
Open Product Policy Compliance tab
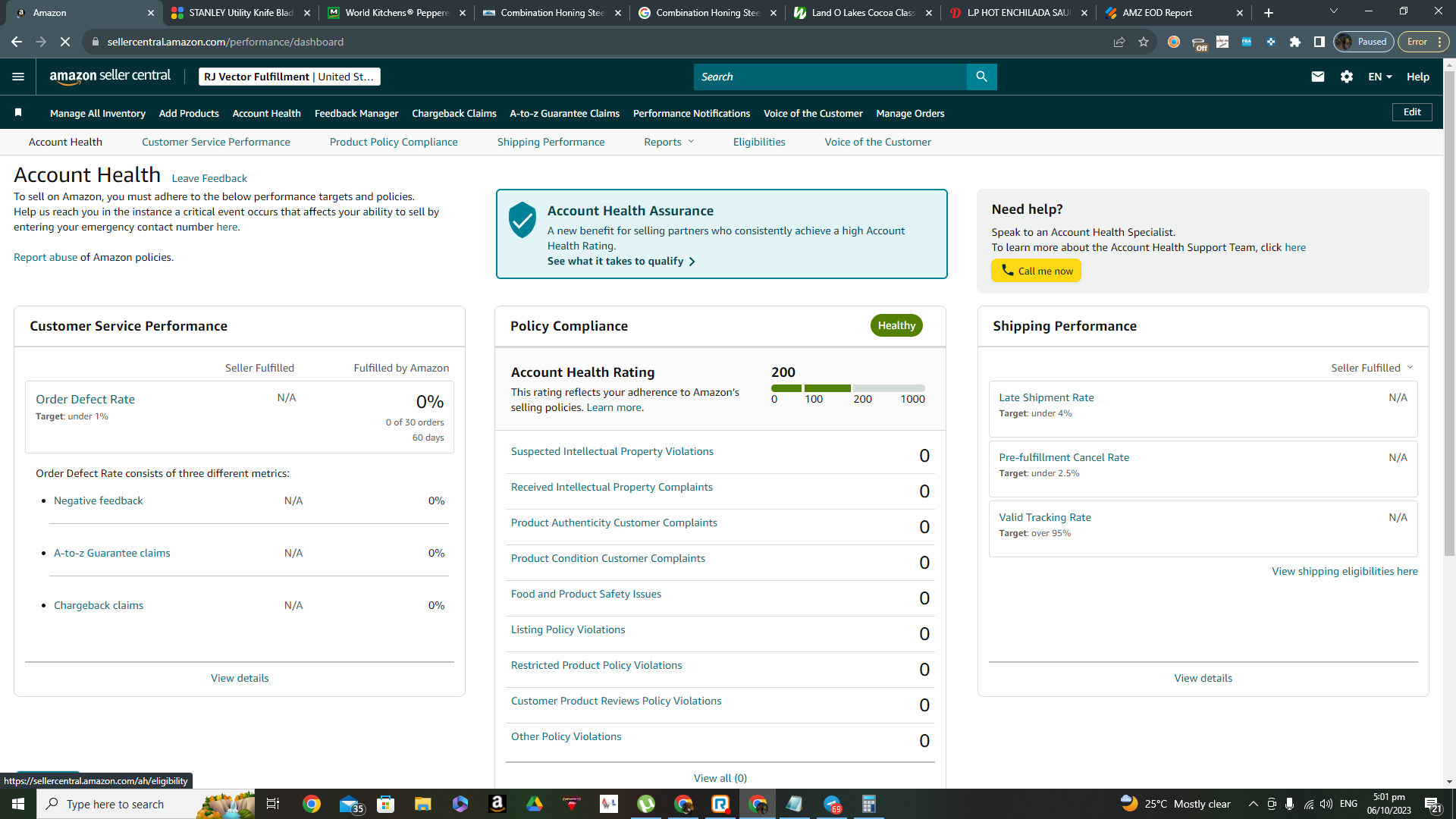pos(394,142)
